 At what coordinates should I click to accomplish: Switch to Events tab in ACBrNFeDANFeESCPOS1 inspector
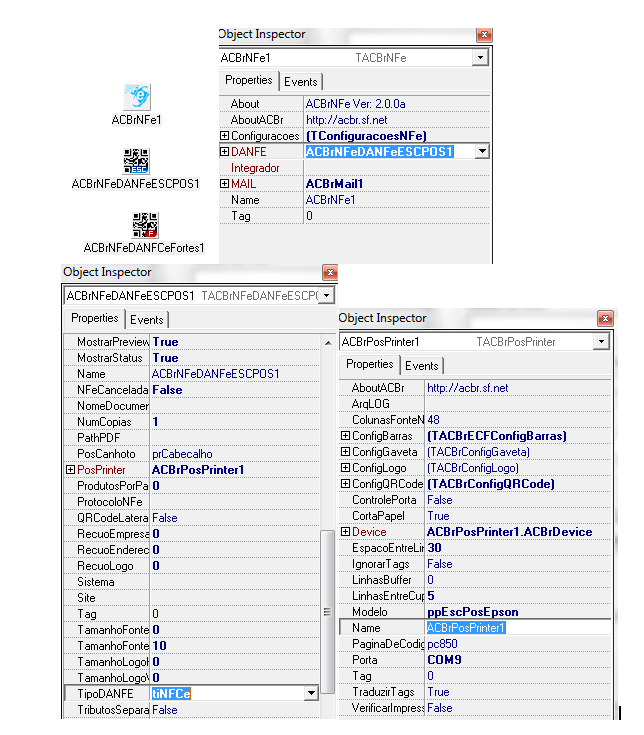point(147,320)
